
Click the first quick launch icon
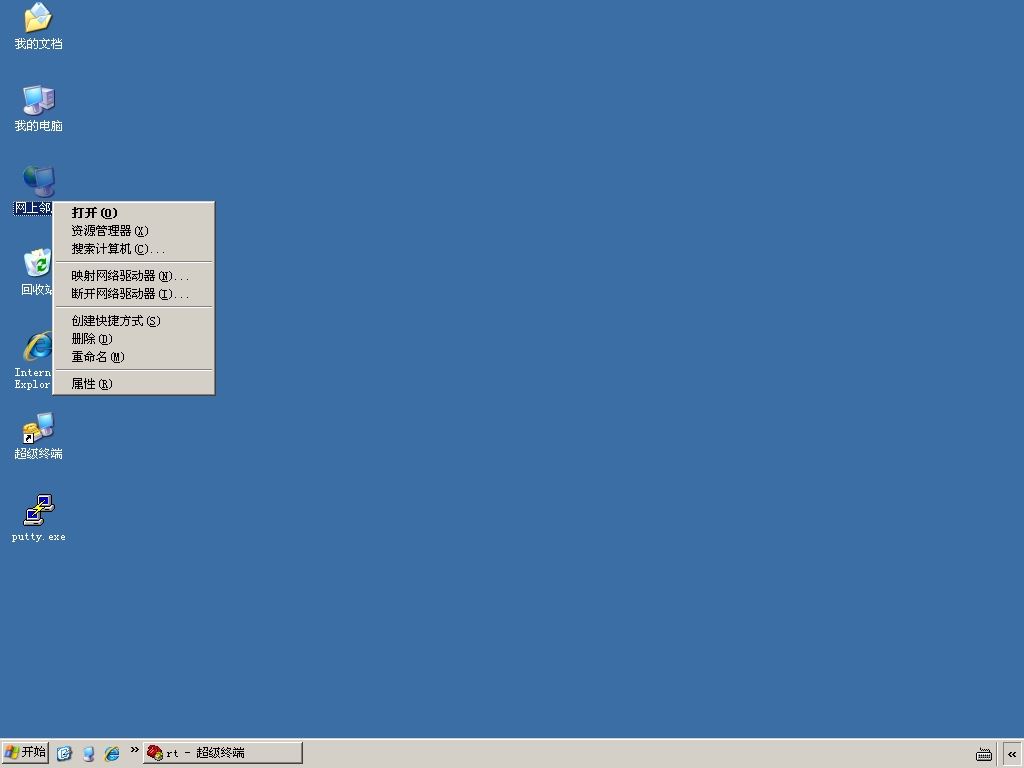pyautogui.click(x=64, y=753)
